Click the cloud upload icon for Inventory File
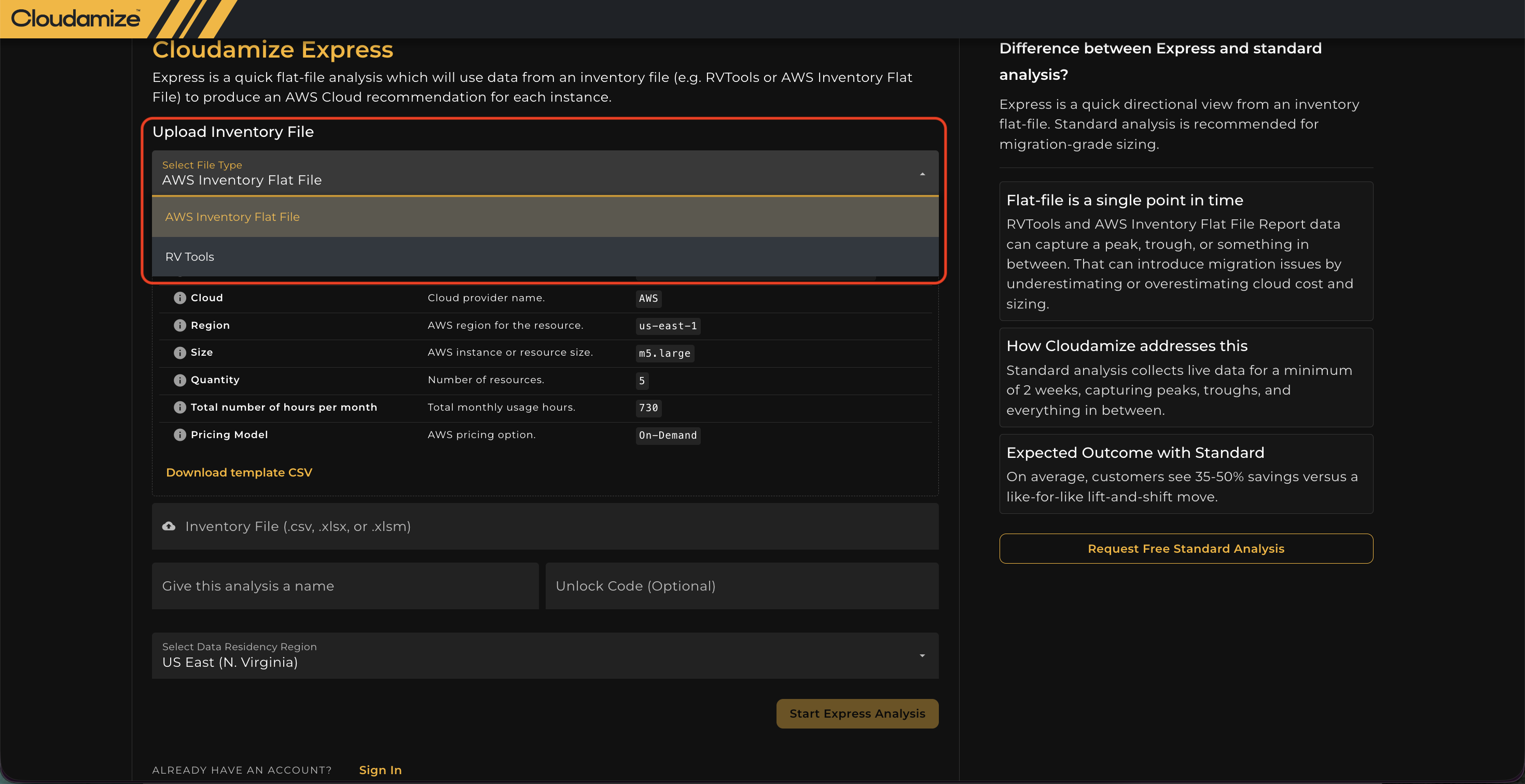1525x784 pixels. tap(169, 526)
